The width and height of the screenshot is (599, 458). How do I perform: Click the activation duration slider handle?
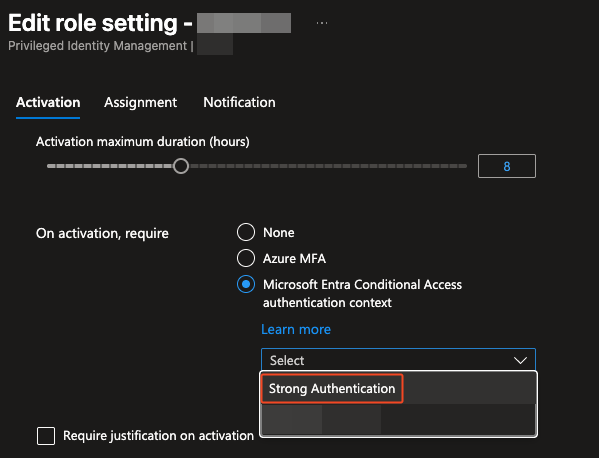181,166
